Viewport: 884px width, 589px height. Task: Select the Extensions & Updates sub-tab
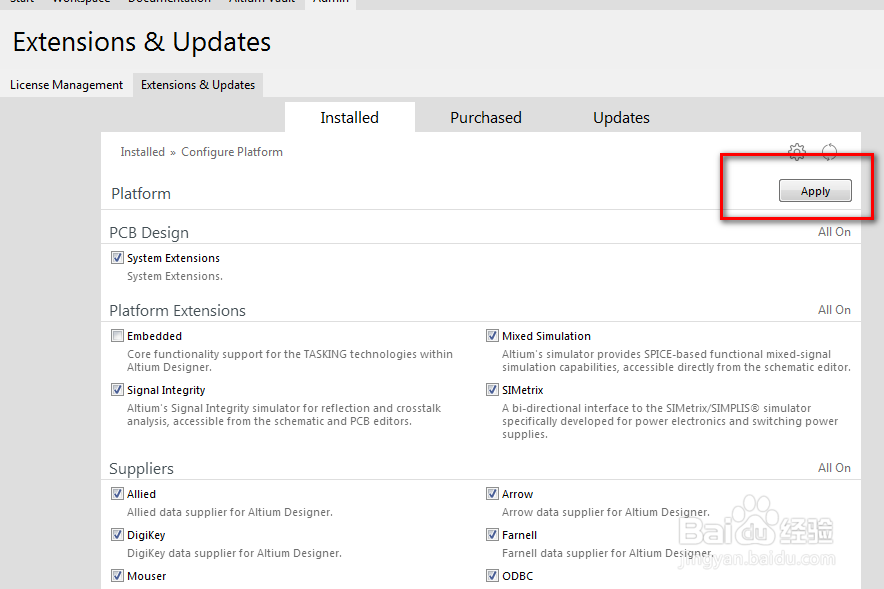click(x=198, y=85)
